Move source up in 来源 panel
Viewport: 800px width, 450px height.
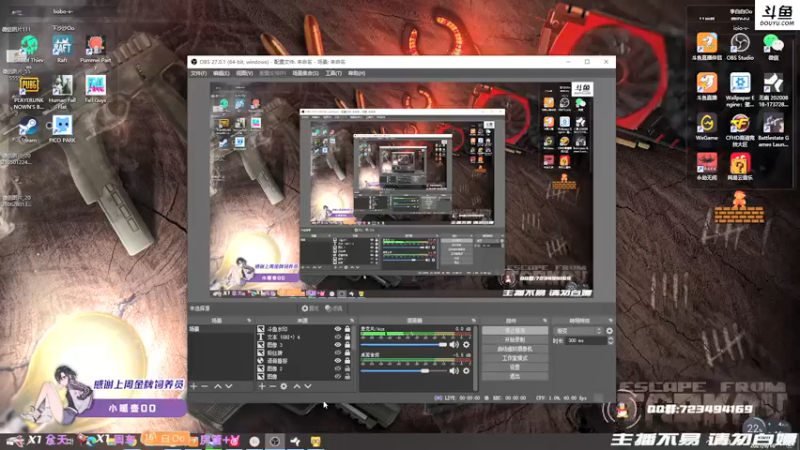297,387
